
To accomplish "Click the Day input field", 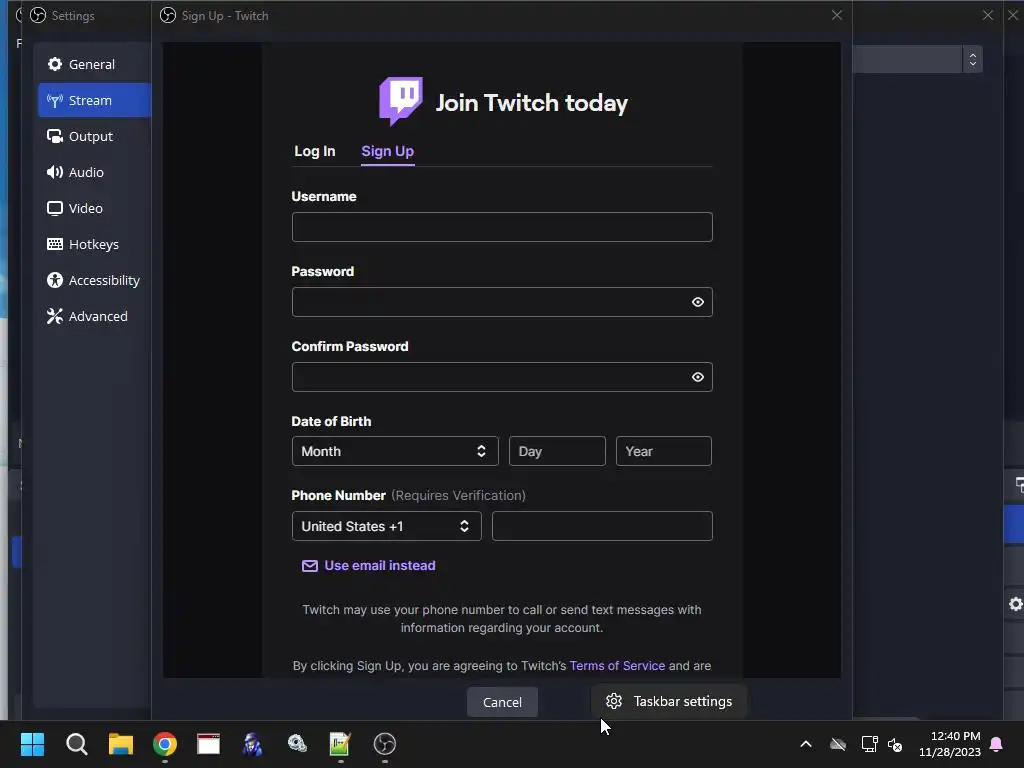I will 556,451.
